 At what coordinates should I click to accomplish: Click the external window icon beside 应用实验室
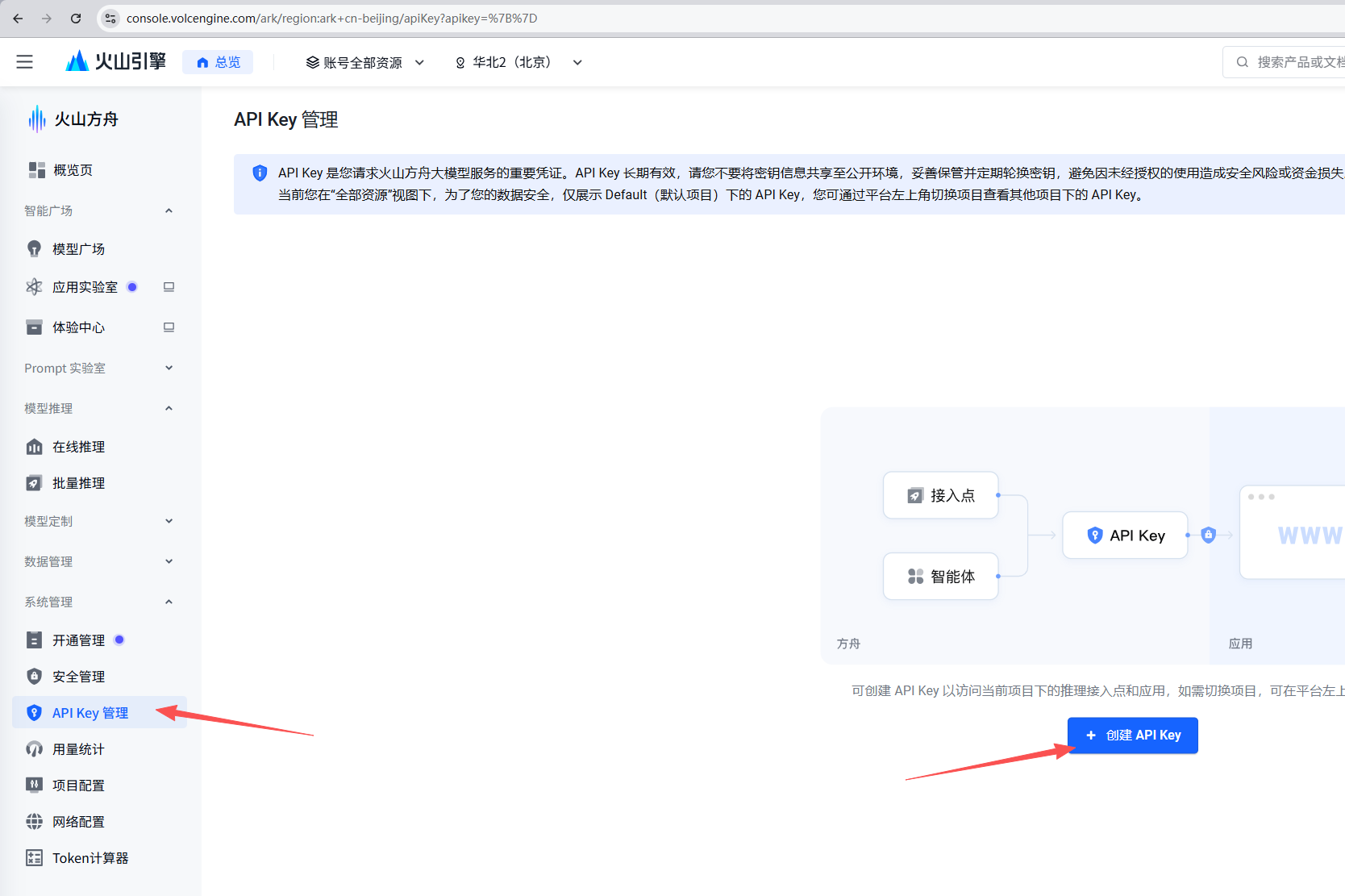point(169,287)
